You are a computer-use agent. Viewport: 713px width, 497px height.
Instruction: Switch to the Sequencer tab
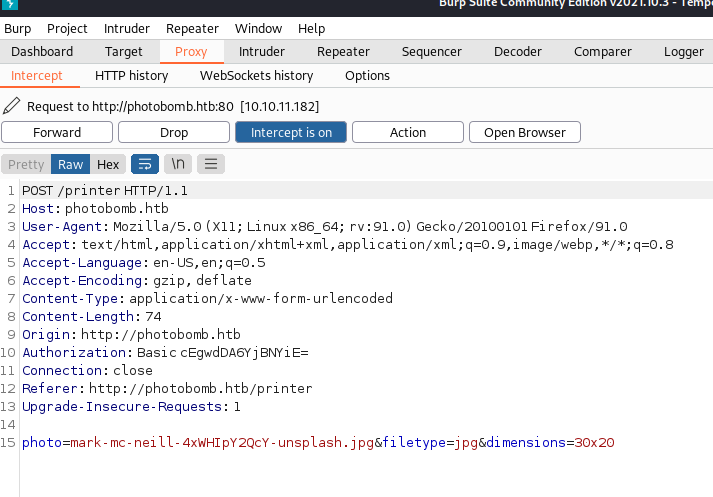(432, 51)
